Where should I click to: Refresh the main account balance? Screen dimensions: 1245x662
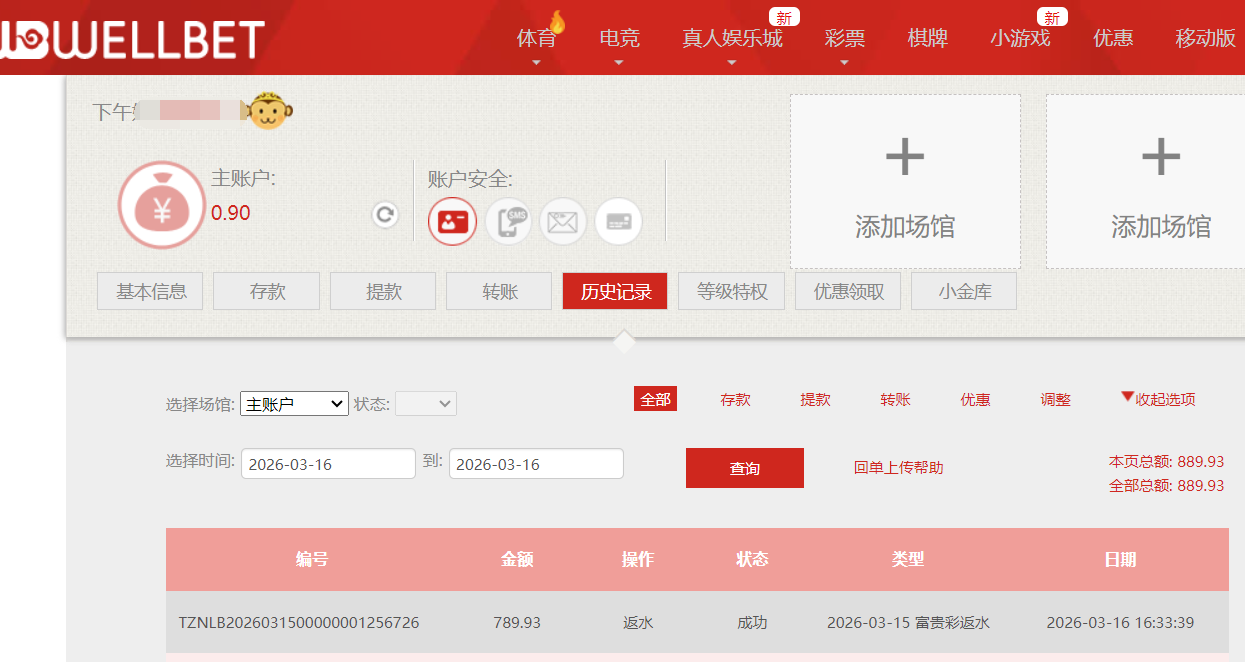click(384, 214)
